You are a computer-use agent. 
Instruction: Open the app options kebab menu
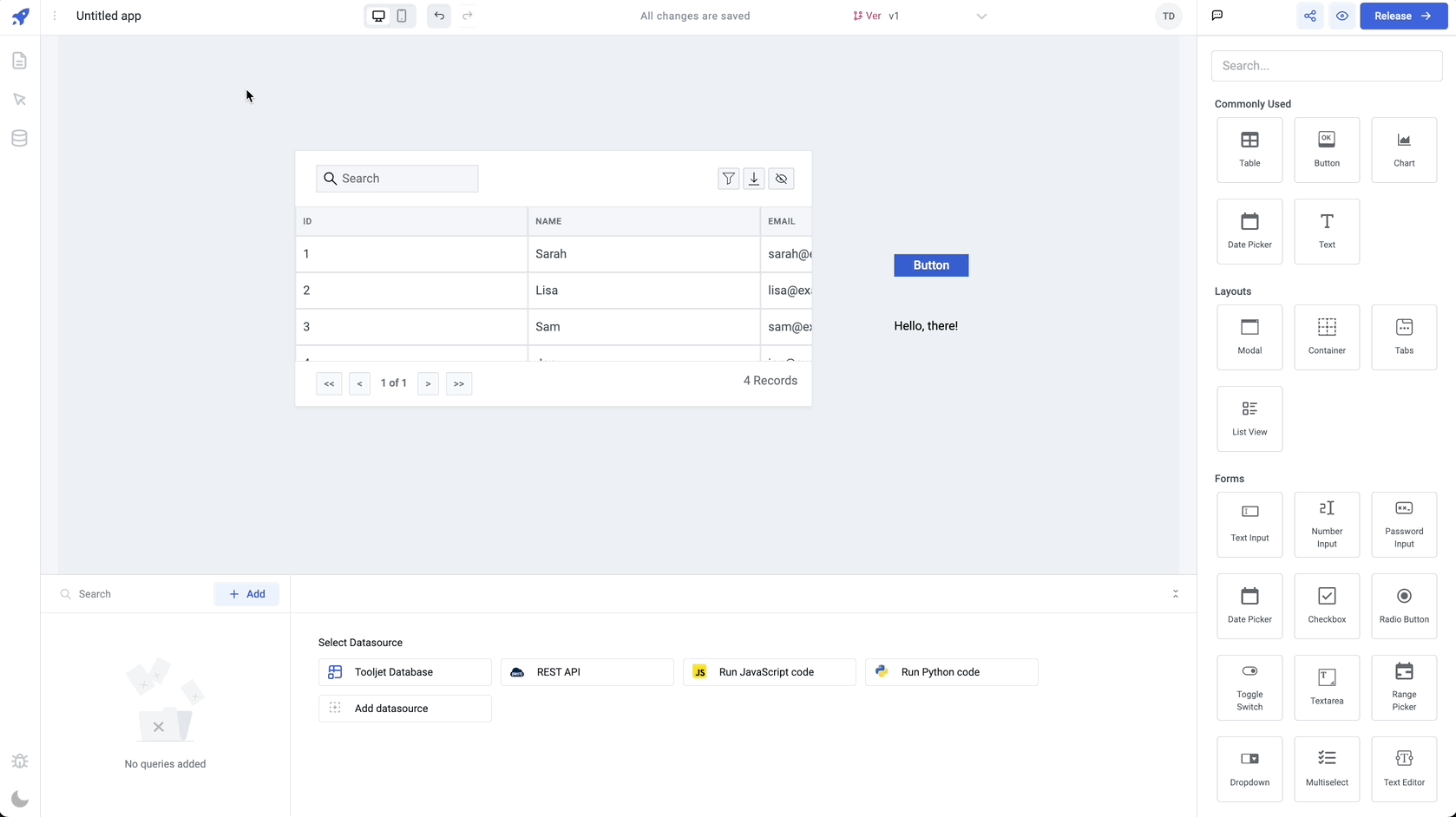(x=55, y=16)
